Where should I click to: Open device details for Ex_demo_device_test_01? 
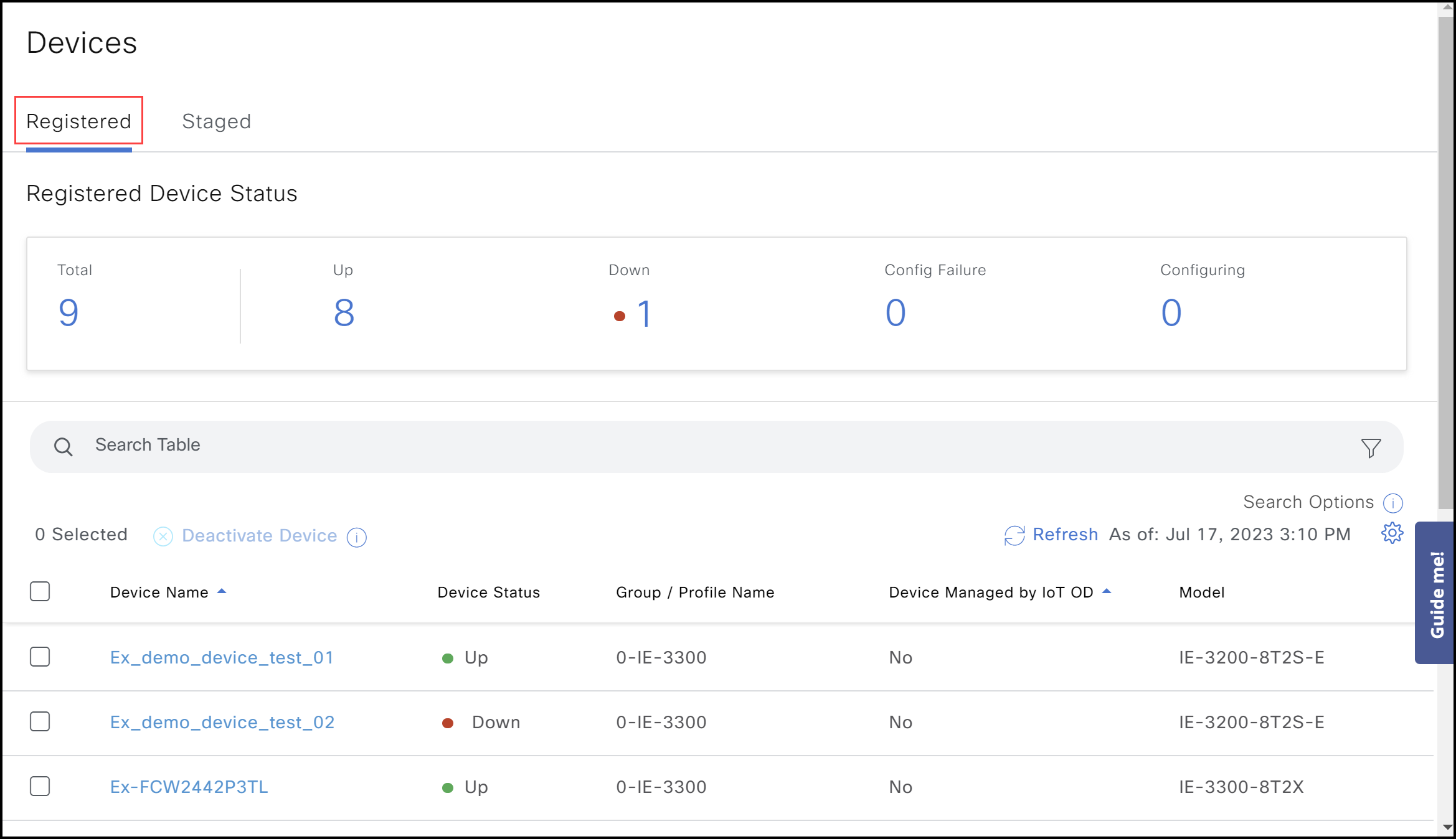pyautogui.click(x=222, y=657)
